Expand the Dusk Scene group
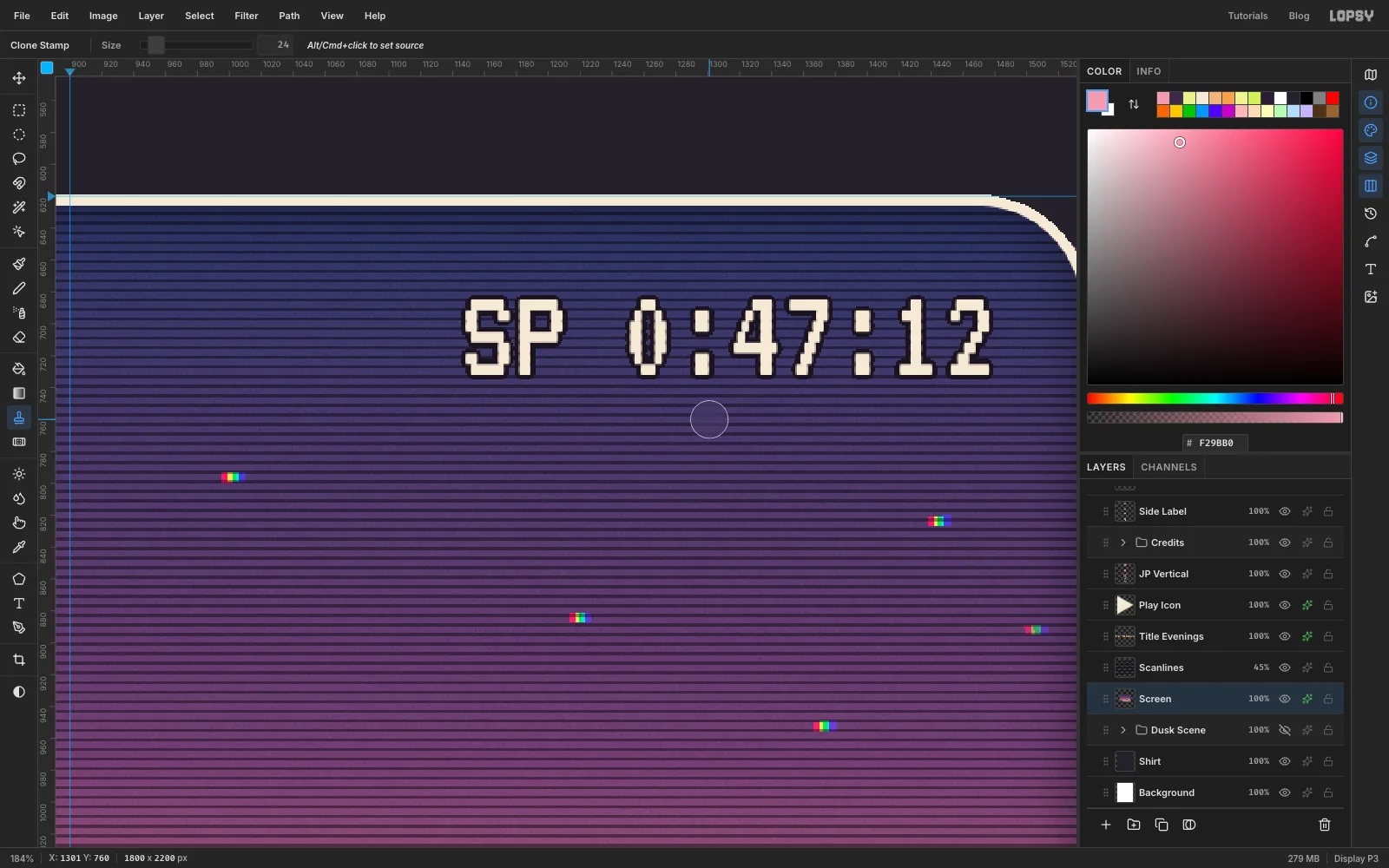The image size is (1389, 868). (1123, 730)
